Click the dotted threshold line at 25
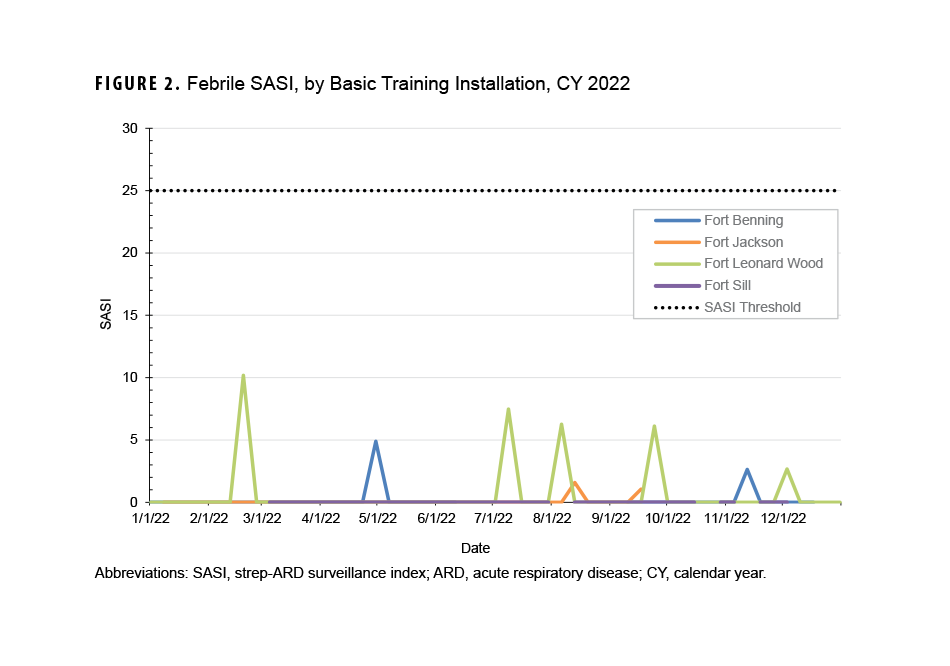950x666 pixels. (400, 190)
